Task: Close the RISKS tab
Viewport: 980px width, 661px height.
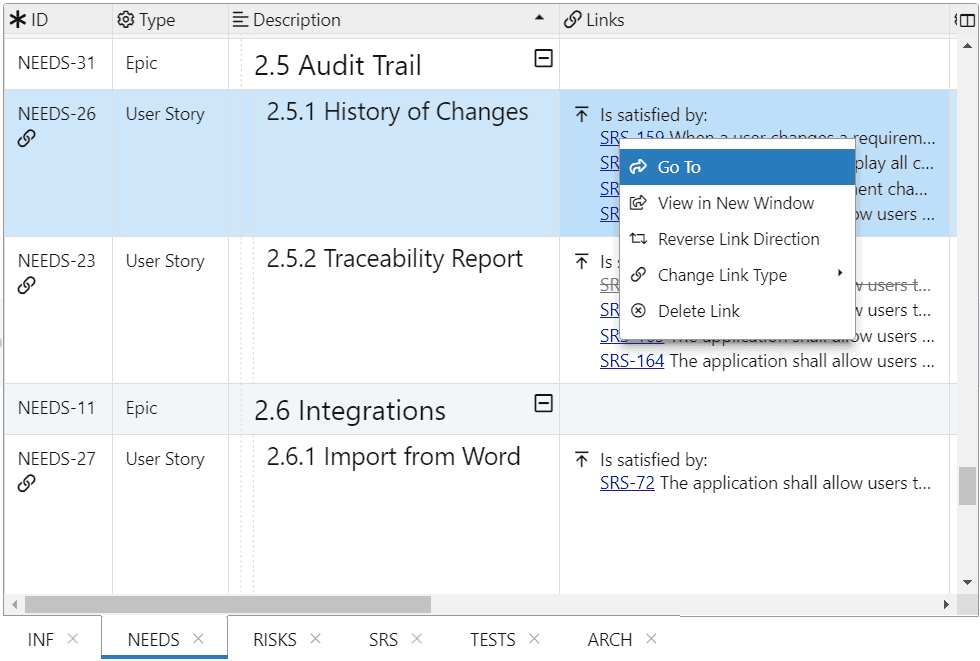Action: pyautogui.click(x=315, y=639)
